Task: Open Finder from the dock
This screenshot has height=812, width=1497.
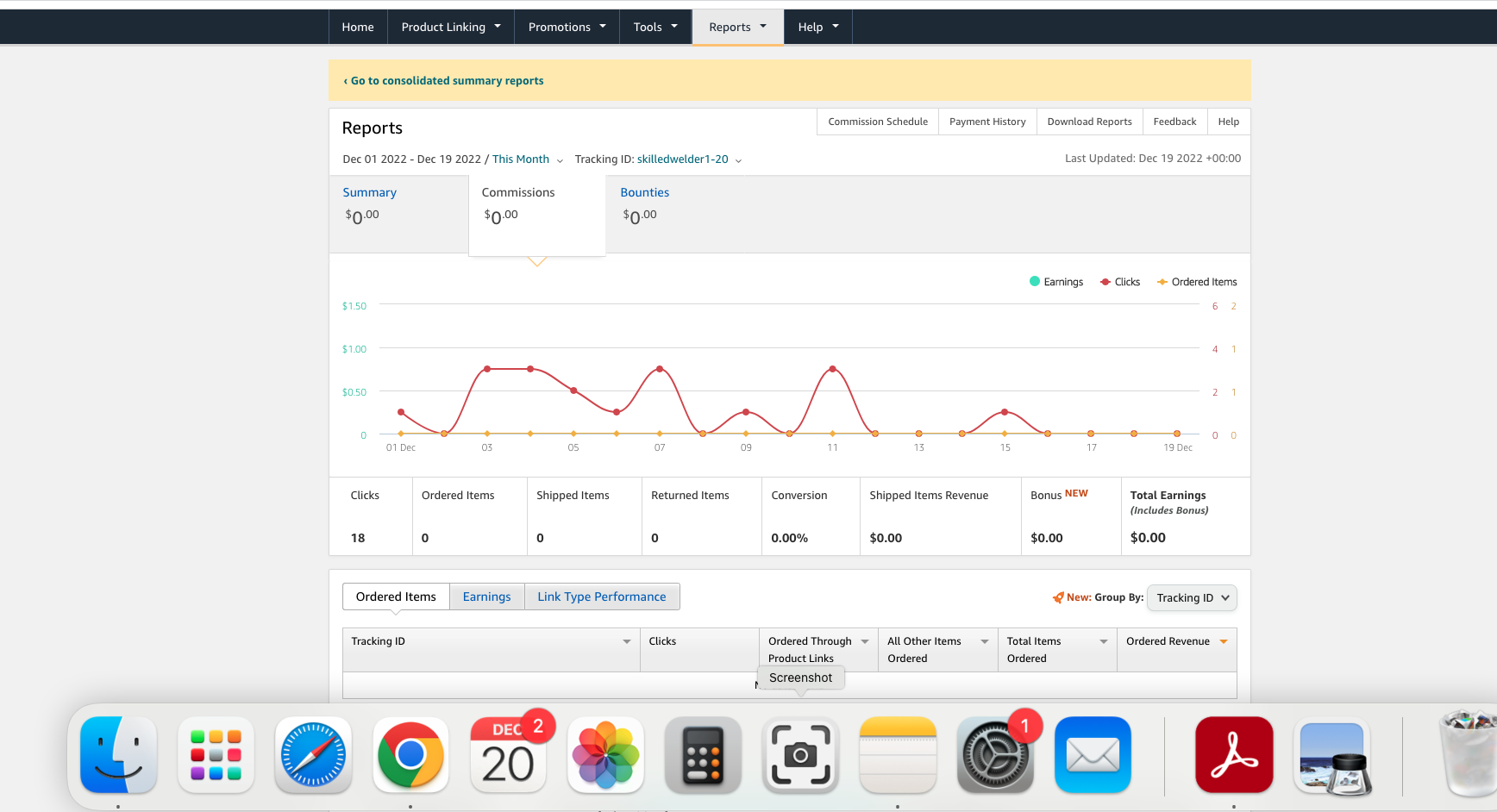Action: (118, 755)
